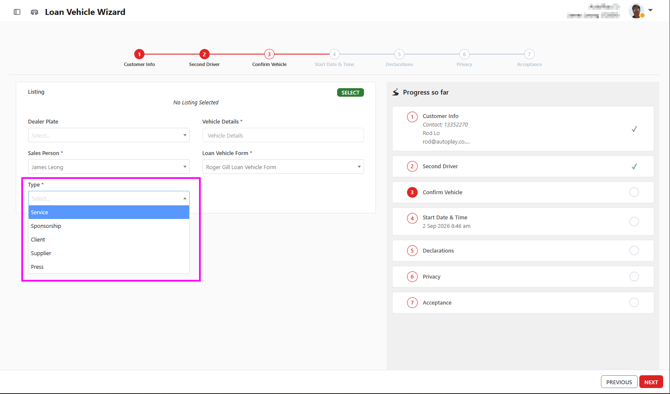The image size is (670, 394).
Task: Choose Press from the Type list
Action: 109,267
